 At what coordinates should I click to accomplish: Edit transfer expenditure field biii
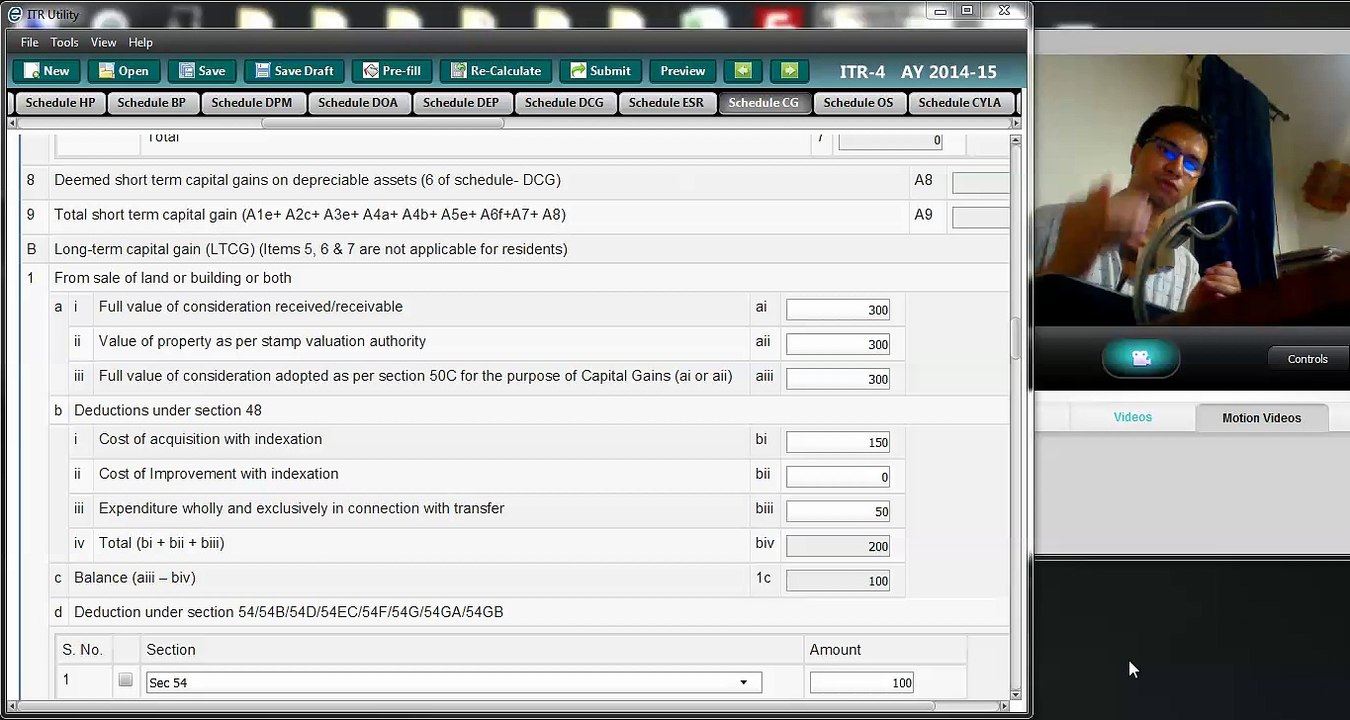point(837,511)
